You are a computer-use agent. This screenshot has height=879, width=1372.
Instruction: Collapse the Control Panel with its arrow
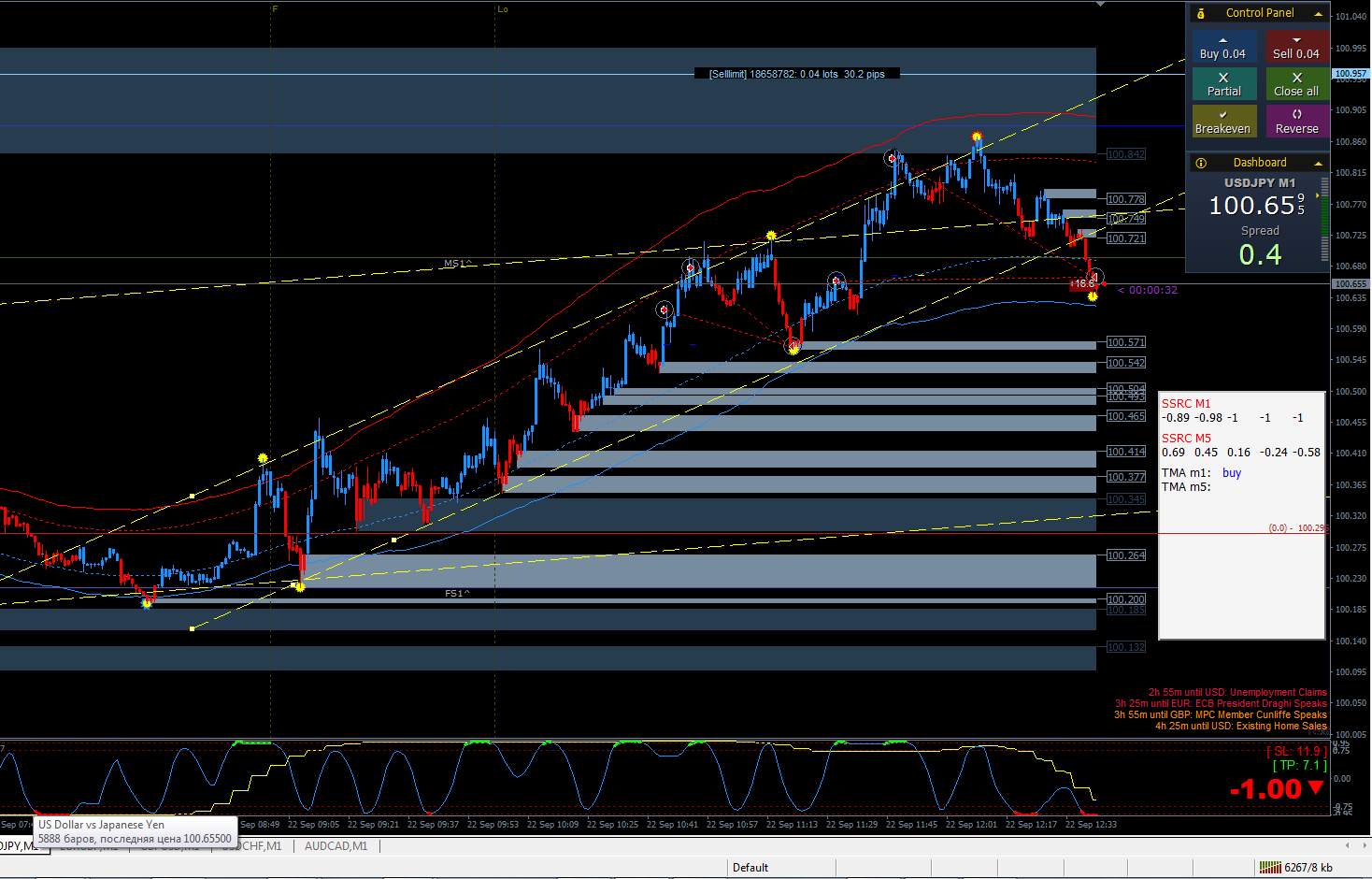tap(1319, 13)
